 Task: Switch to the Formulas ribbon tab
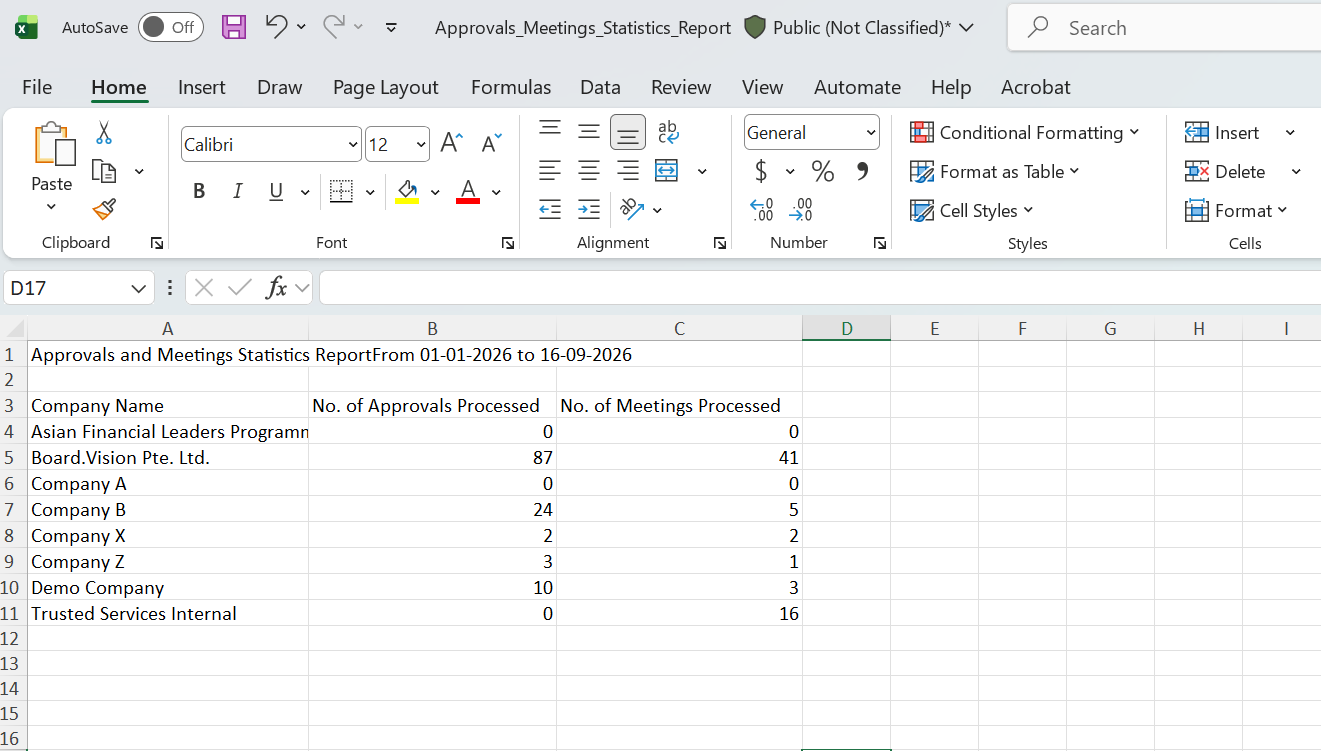coord(511,87)
